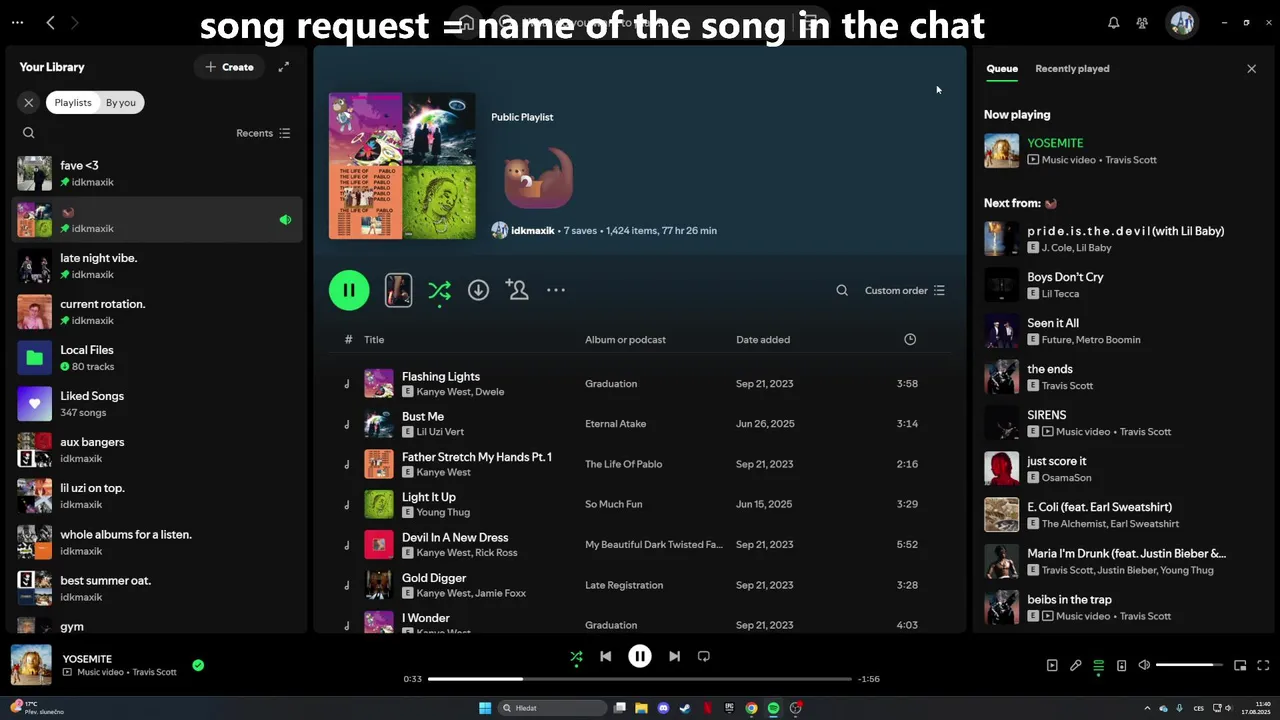Clear the library filter with X

click(29, 102)
